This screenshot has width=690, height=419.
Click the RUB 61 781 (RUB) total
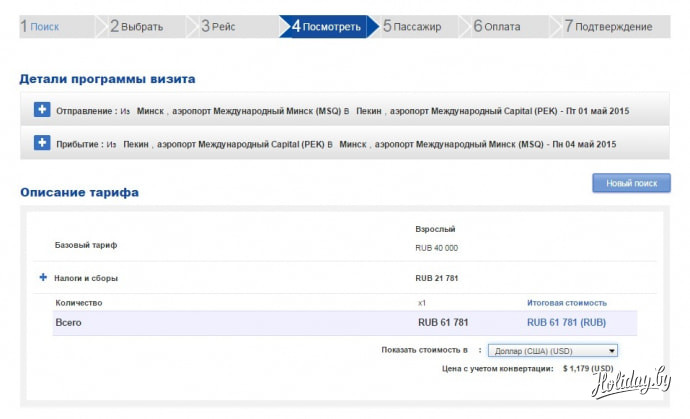[x=566, y=322]
